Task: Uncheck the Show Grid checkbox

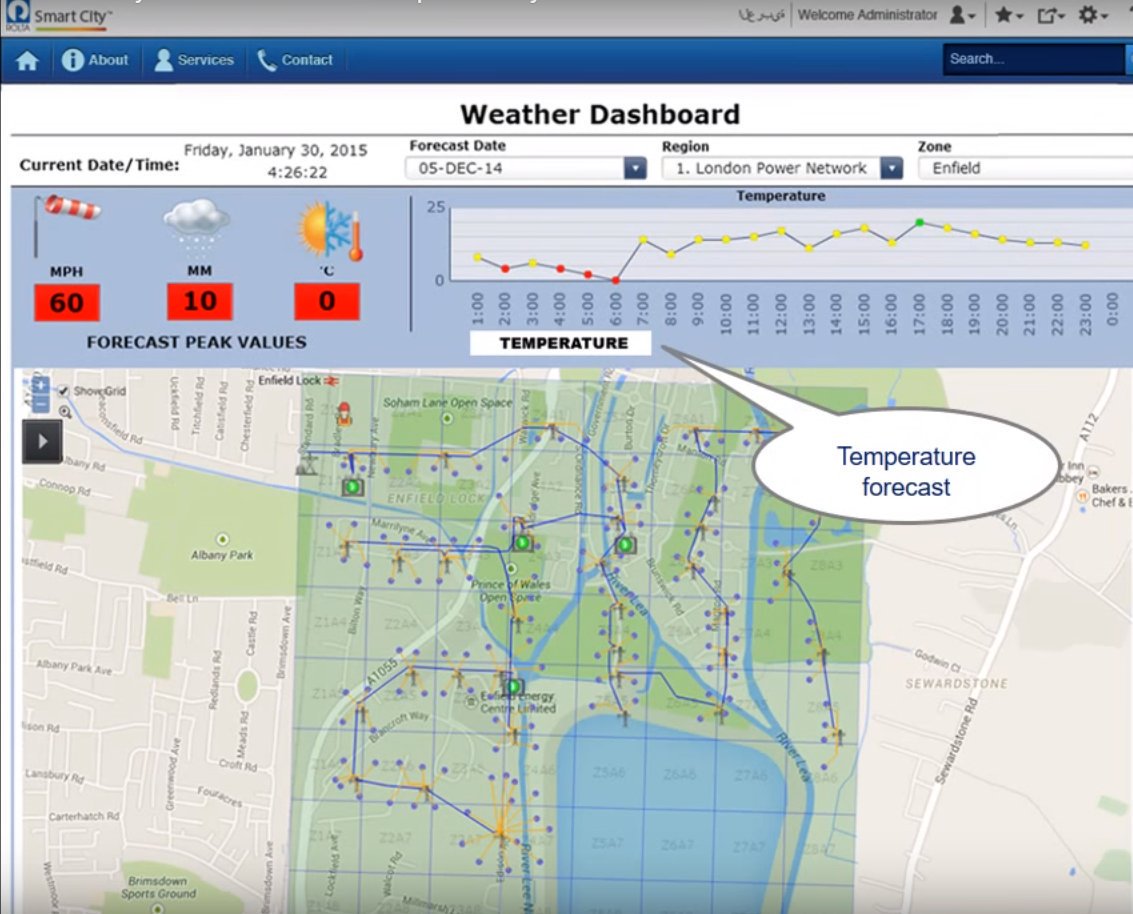Action: pyautogui.click(x=63, y=391)
